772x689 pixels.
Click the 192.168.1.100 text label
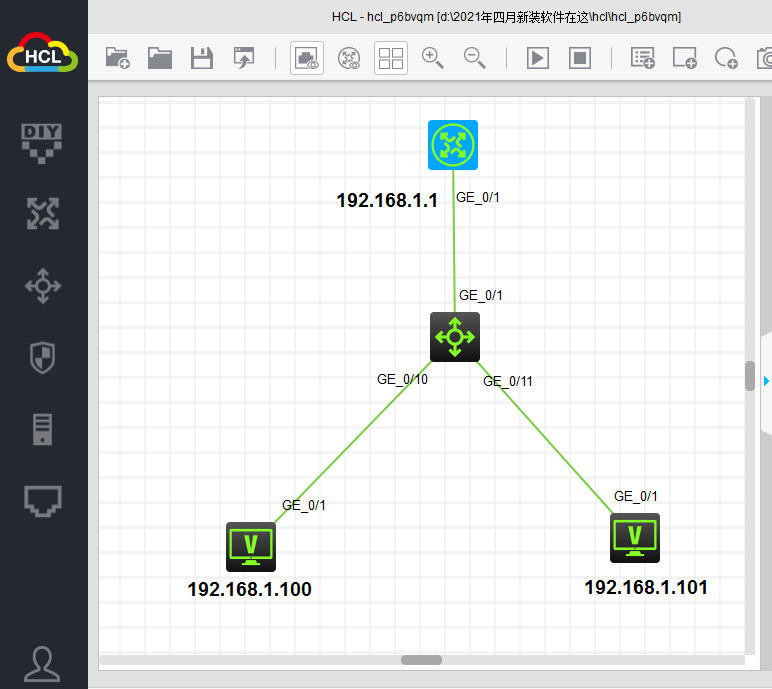pyautogui.click(x=250, y=590)
